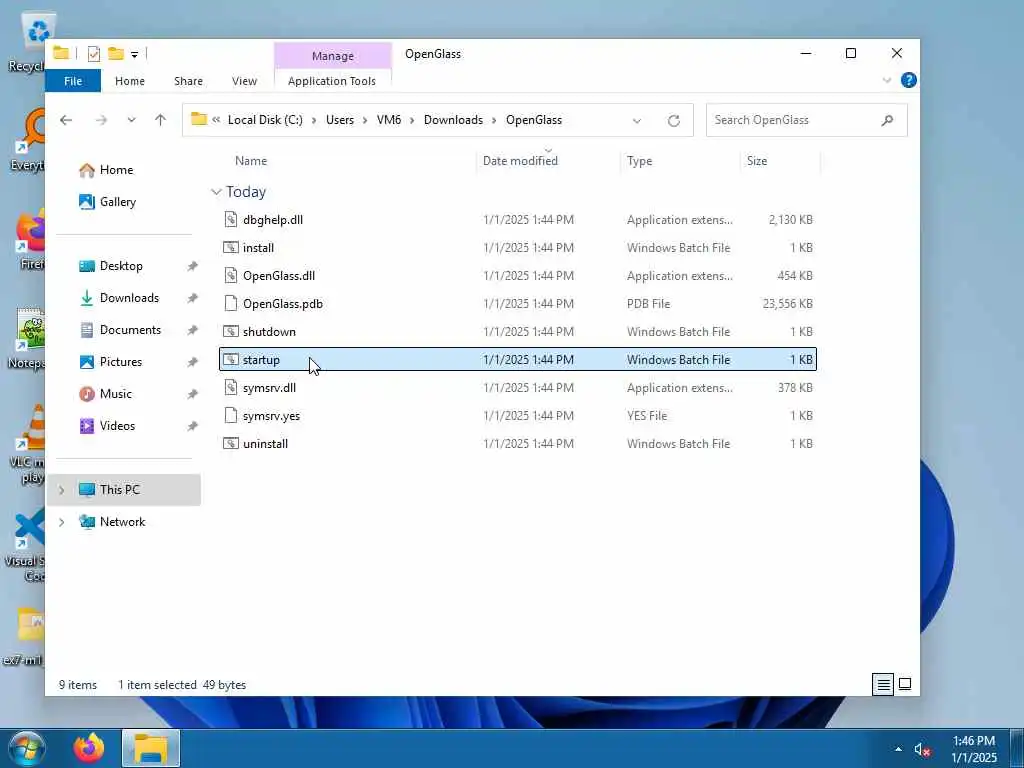The image size is (1024, 768).
Task: Open Application Tools tab
Action: tap(332, 81)
